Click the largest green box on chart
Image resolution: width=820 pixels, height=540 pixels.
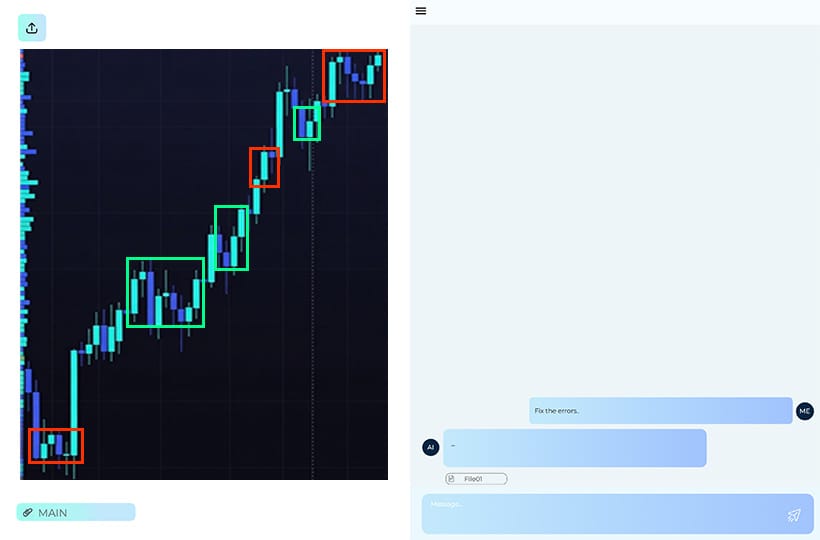(x=165, y=292)
